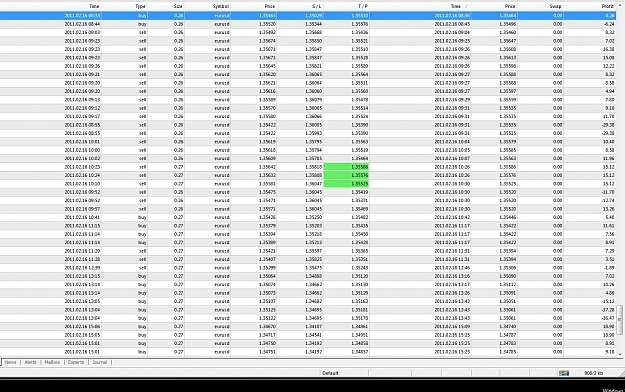The image size is (625, 392).
Task: Open the Journal tab
Action: pyautogui.click(x=99, y=362)
